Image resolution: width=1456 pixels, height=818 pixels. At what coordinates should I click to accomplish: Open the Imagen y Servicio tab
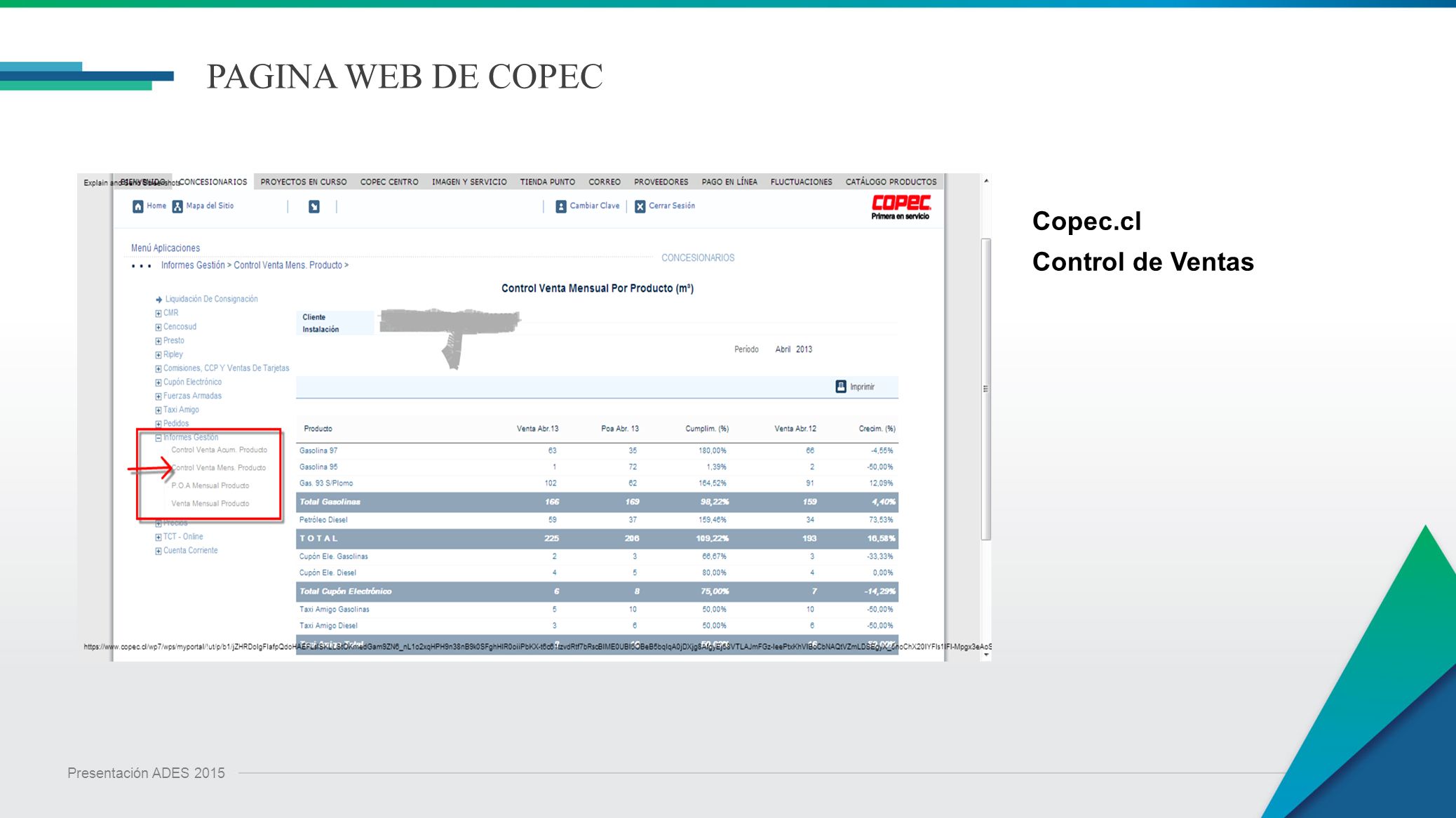[469, 182]
